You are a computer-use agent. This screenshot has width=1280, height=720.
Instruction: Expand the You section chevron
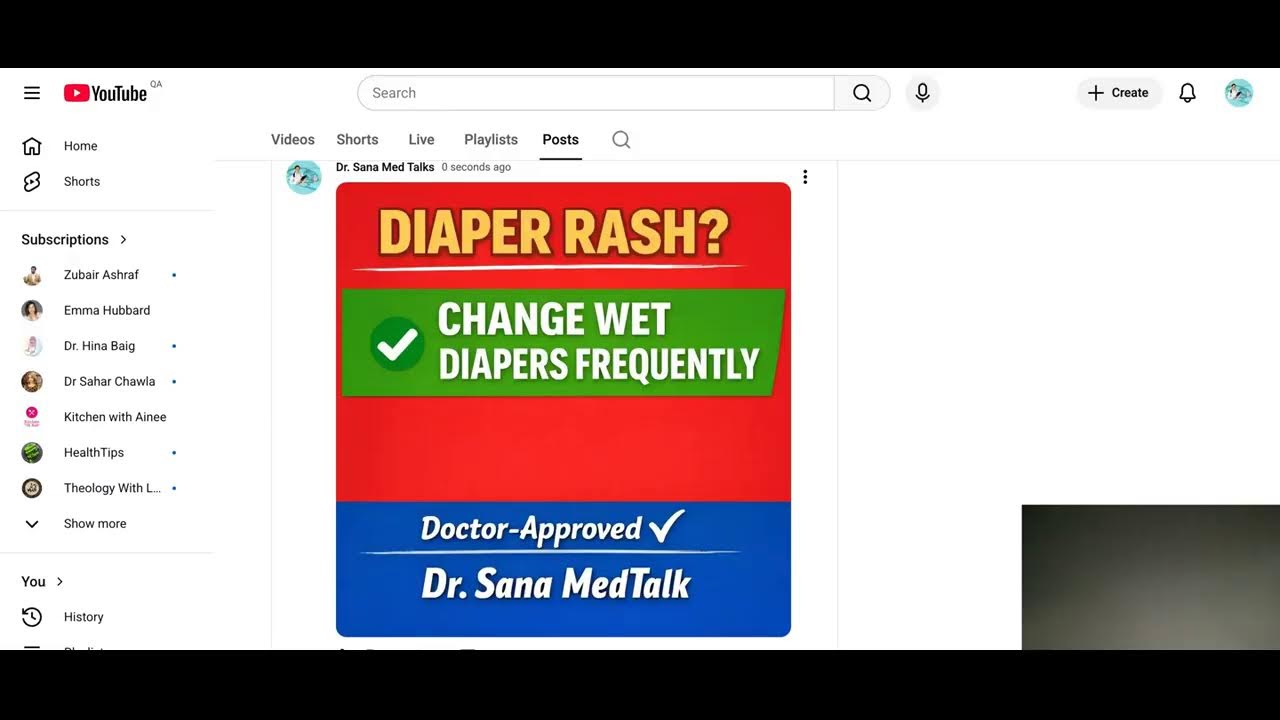click(59, 582)
